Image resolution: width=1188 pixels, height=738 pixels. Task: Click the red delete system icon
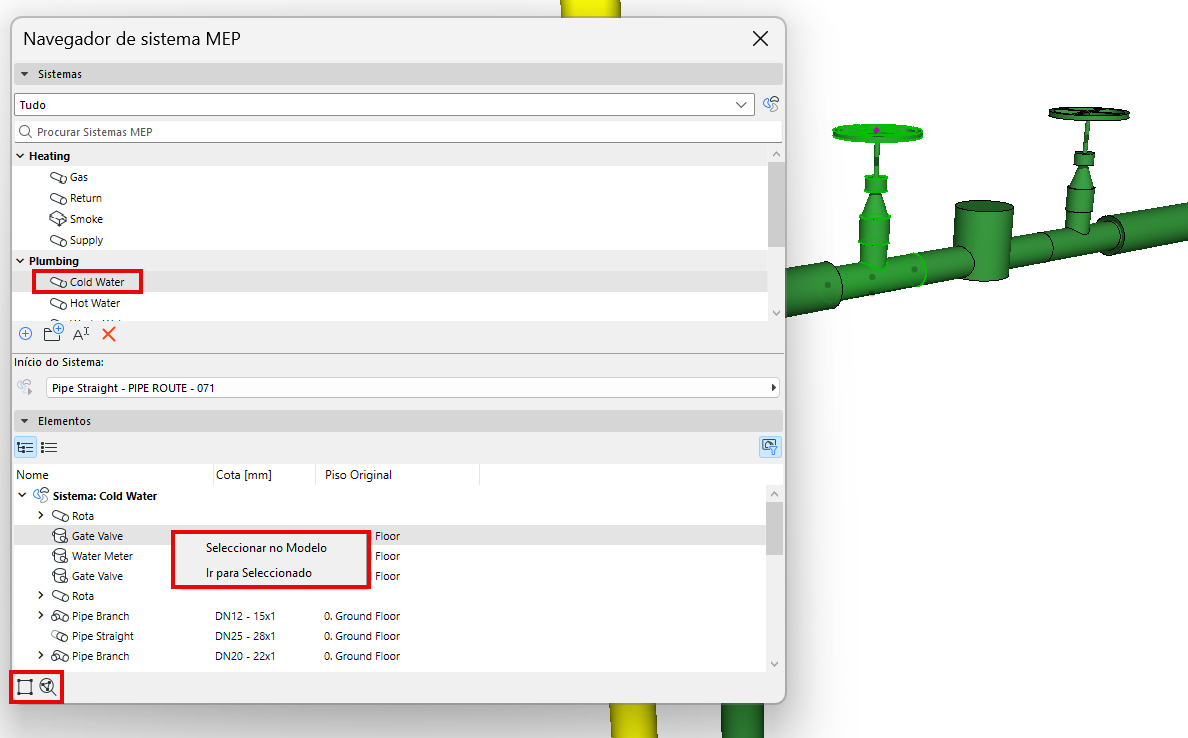coord(109,333)
